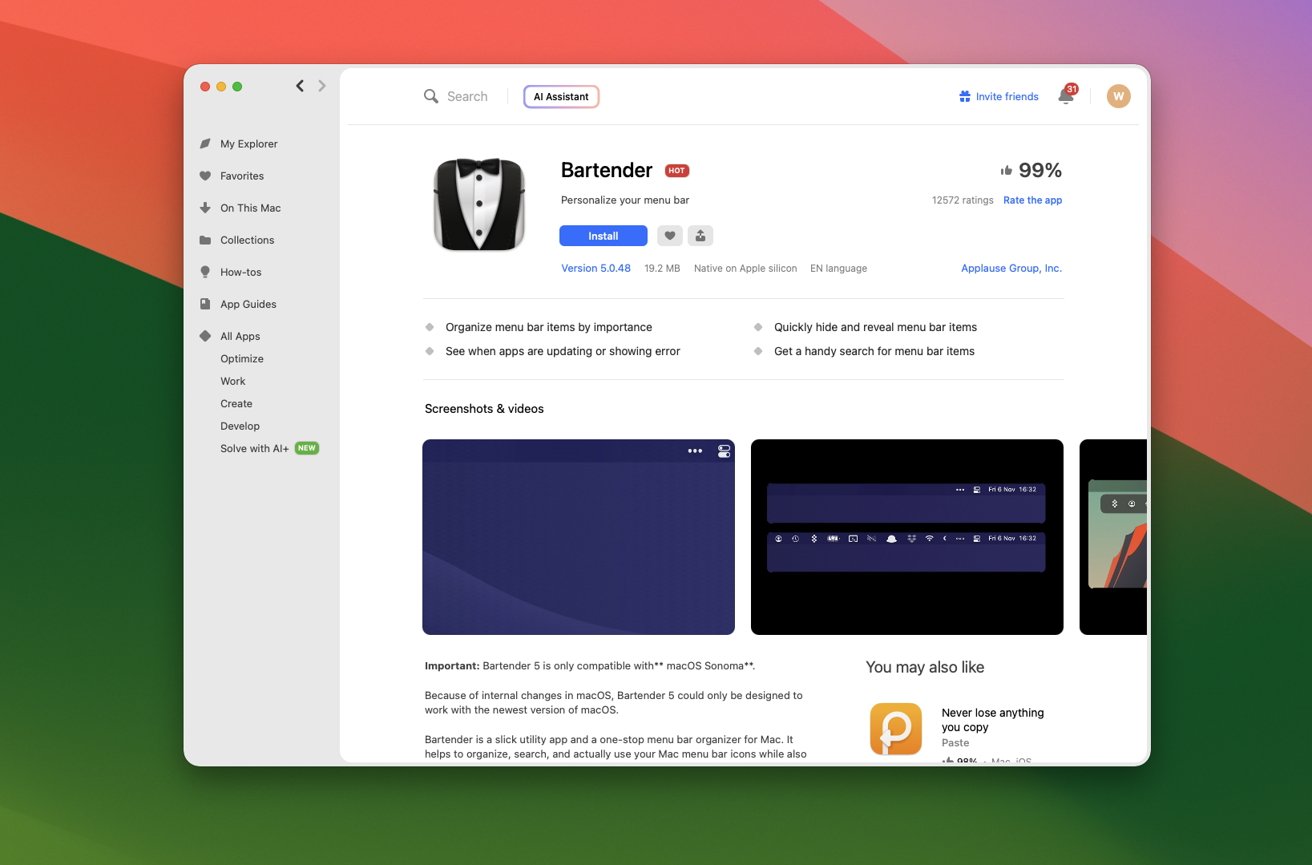Click 'Get a handy search for menu bar items'
The width and height of the screenshot is (1312, 865).
[874, 351]
